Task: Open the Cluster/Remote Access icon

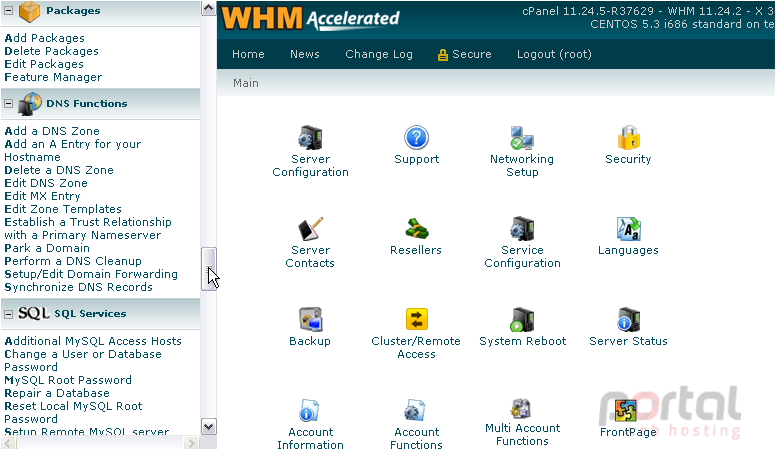Action: tap(416, 319)
